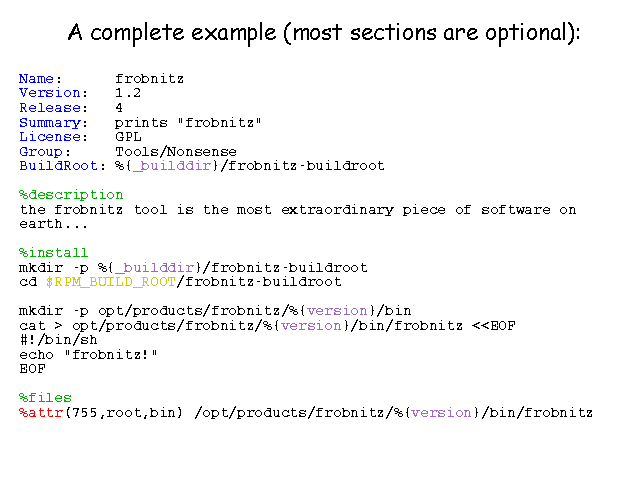Click the green '%description' section header
This screenshot has width=640, height=480.
[71, 195]
